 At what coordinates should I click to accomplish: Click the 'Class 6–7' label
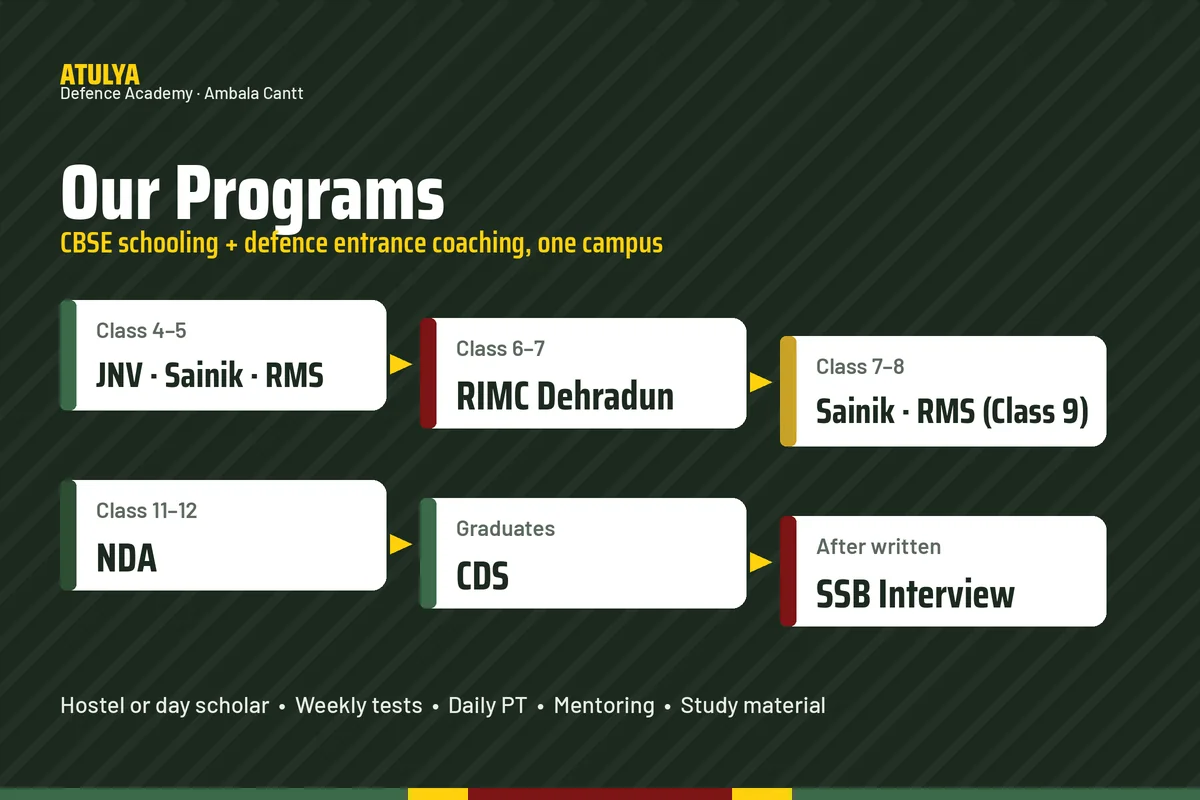click(x=501, y=349)
